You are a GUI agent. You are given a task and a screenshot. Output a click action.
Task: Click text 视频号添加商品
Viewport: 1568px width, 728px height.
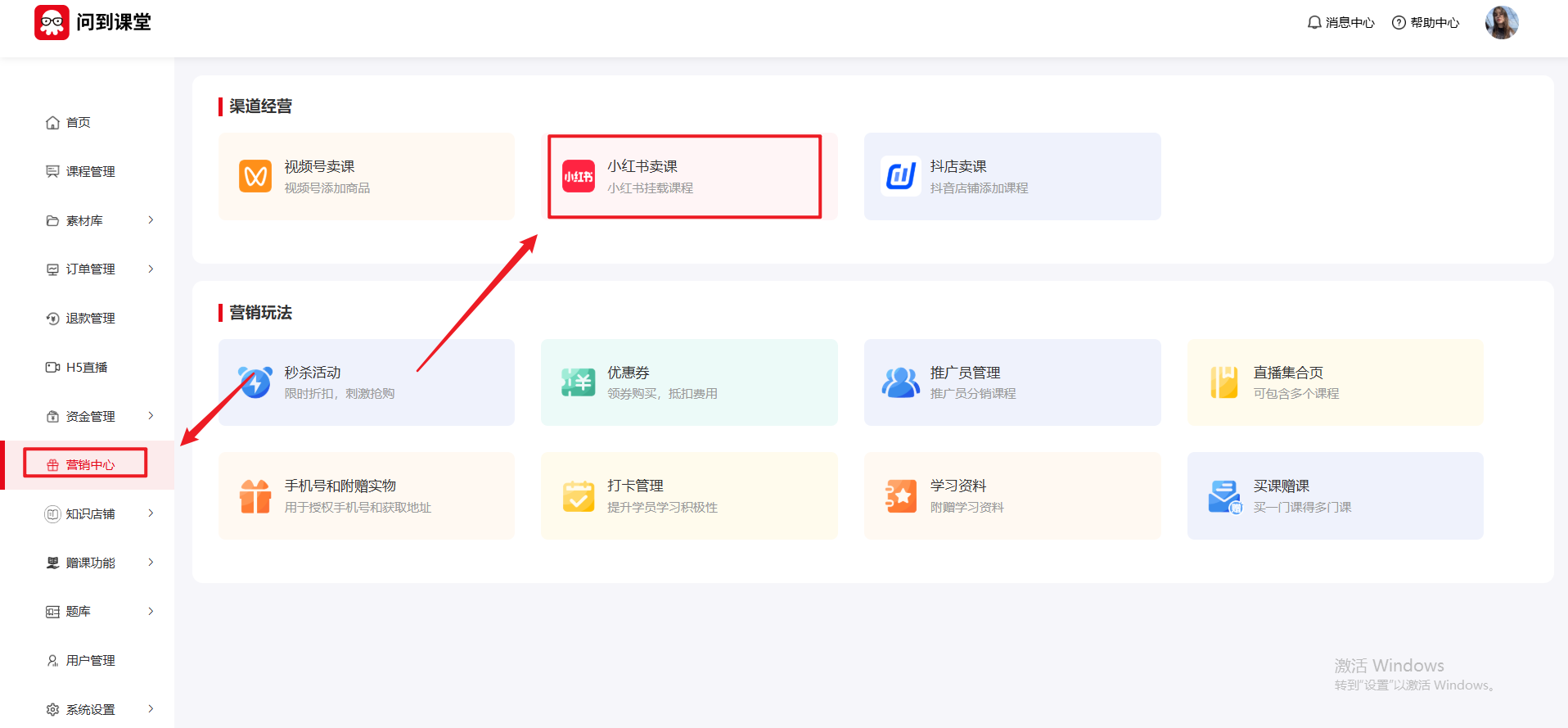coord(327,188)
